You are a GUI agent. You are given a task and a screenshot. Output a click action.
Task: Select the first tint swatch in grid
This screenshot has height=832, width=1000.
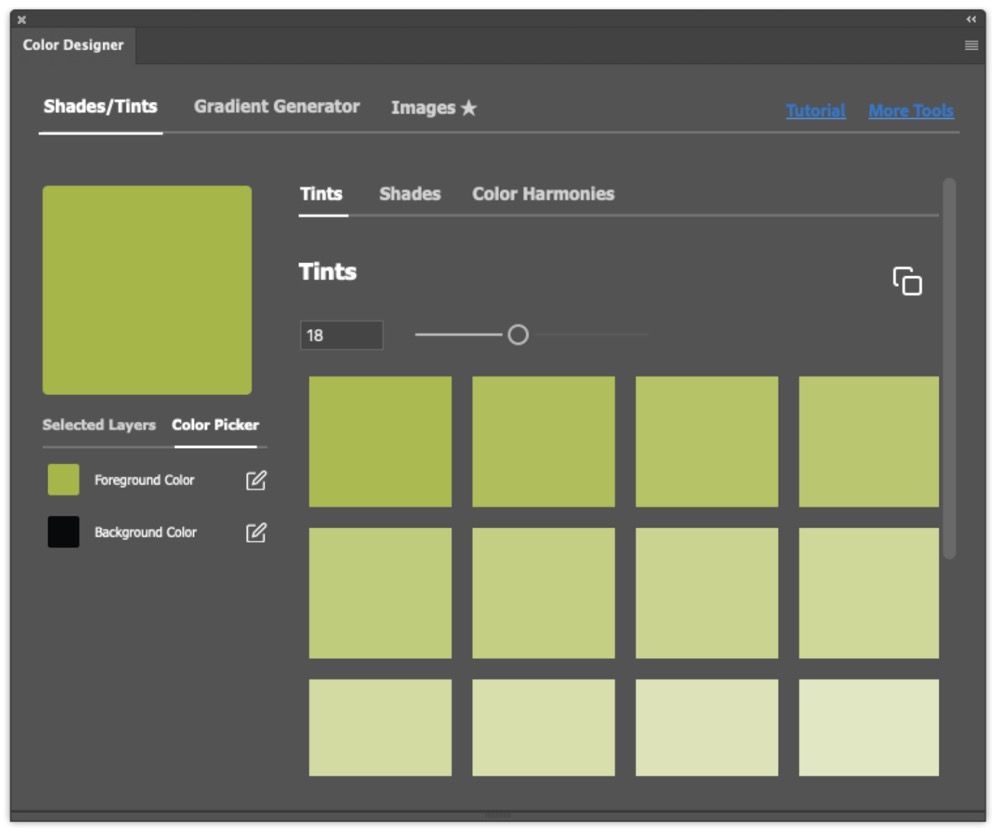click(380, 441)
